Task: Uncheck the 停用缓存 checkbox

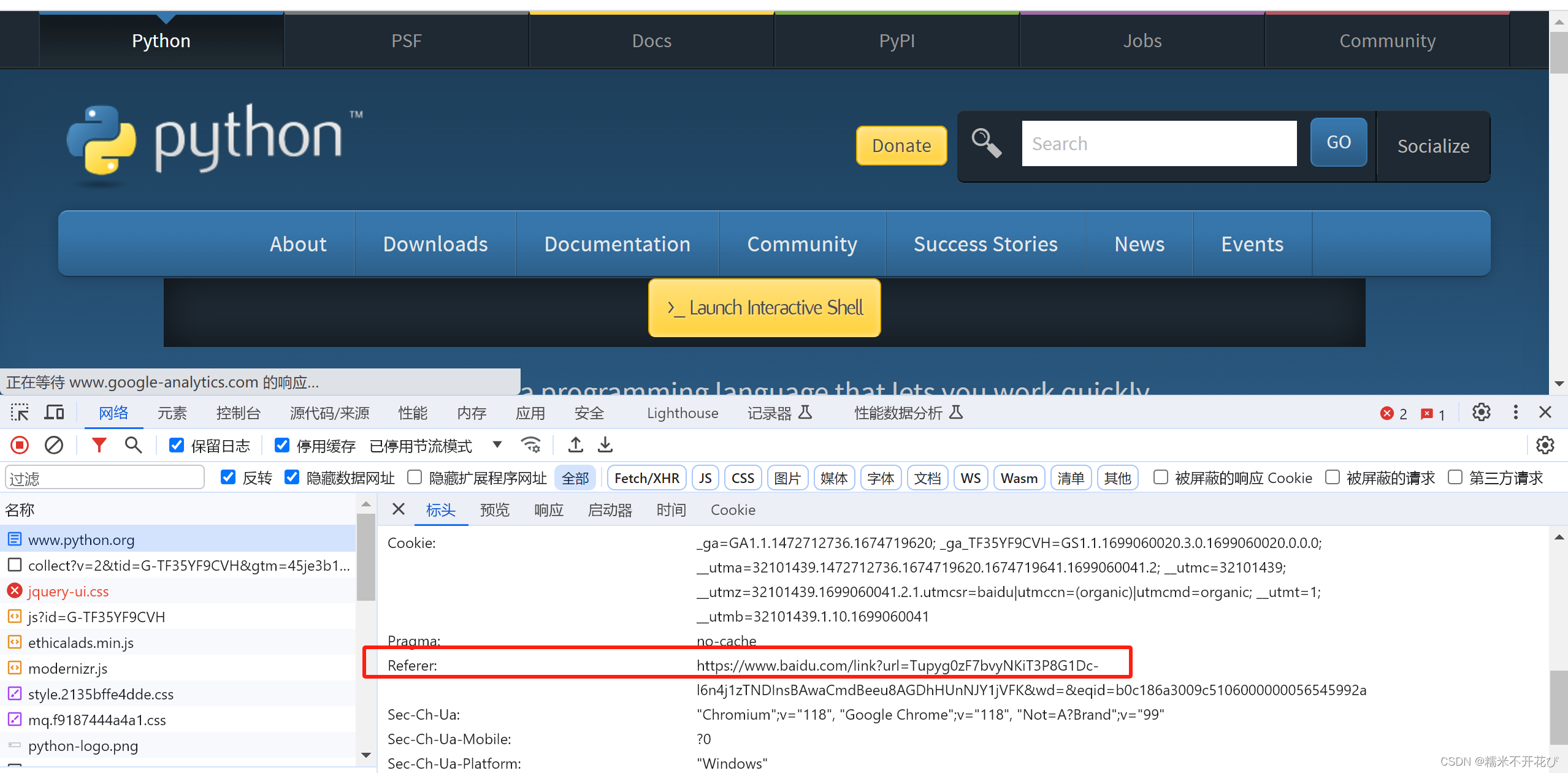Action: (x=282, y=445)
